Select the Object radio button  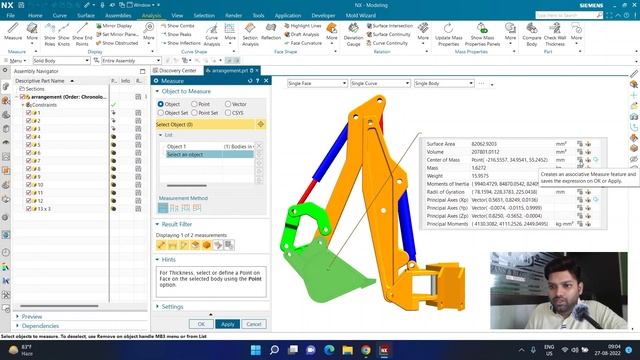click(x=160, y=104)
